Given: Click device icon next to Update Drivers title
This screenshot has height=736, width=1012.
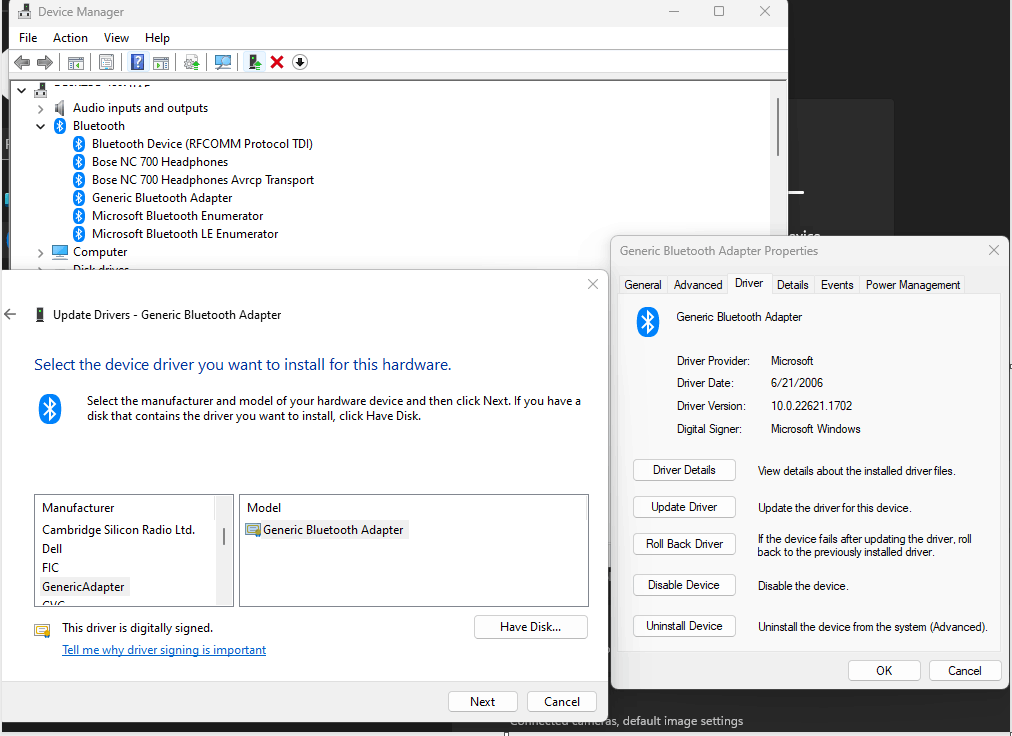Looking at the screenshot, I should 40,315.
